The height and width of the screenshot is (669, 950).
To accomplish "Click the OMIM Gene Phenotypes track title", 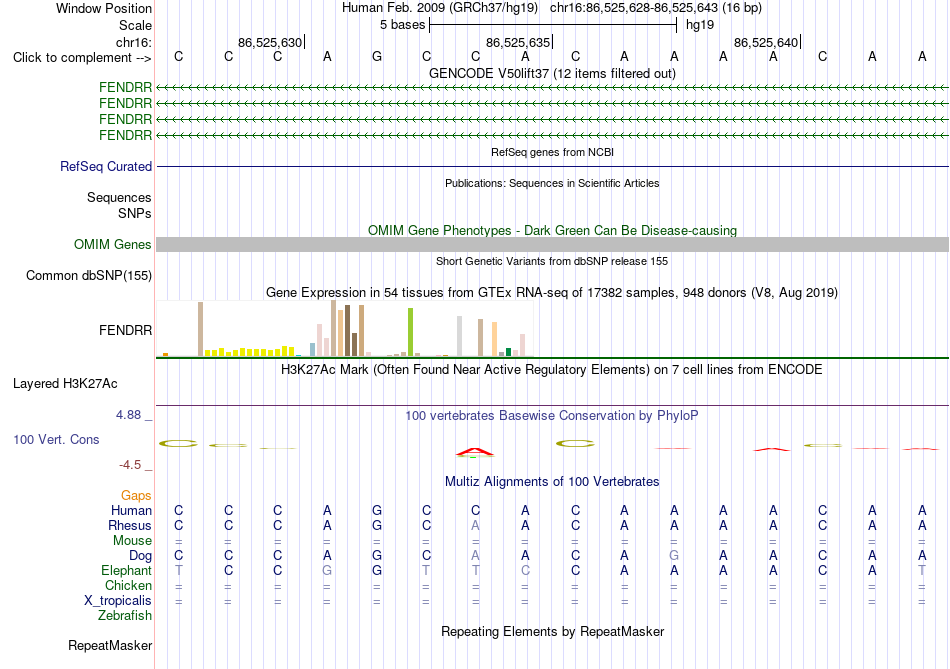I will (x=552, y=230).
